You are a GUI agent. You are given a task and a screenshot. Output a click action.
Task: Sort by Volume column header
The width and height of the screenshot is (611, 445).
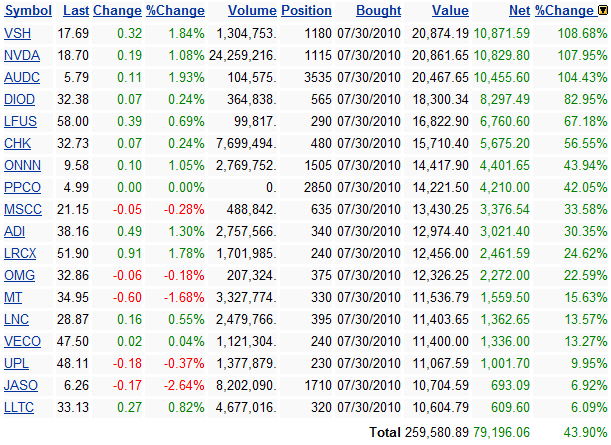252,11
